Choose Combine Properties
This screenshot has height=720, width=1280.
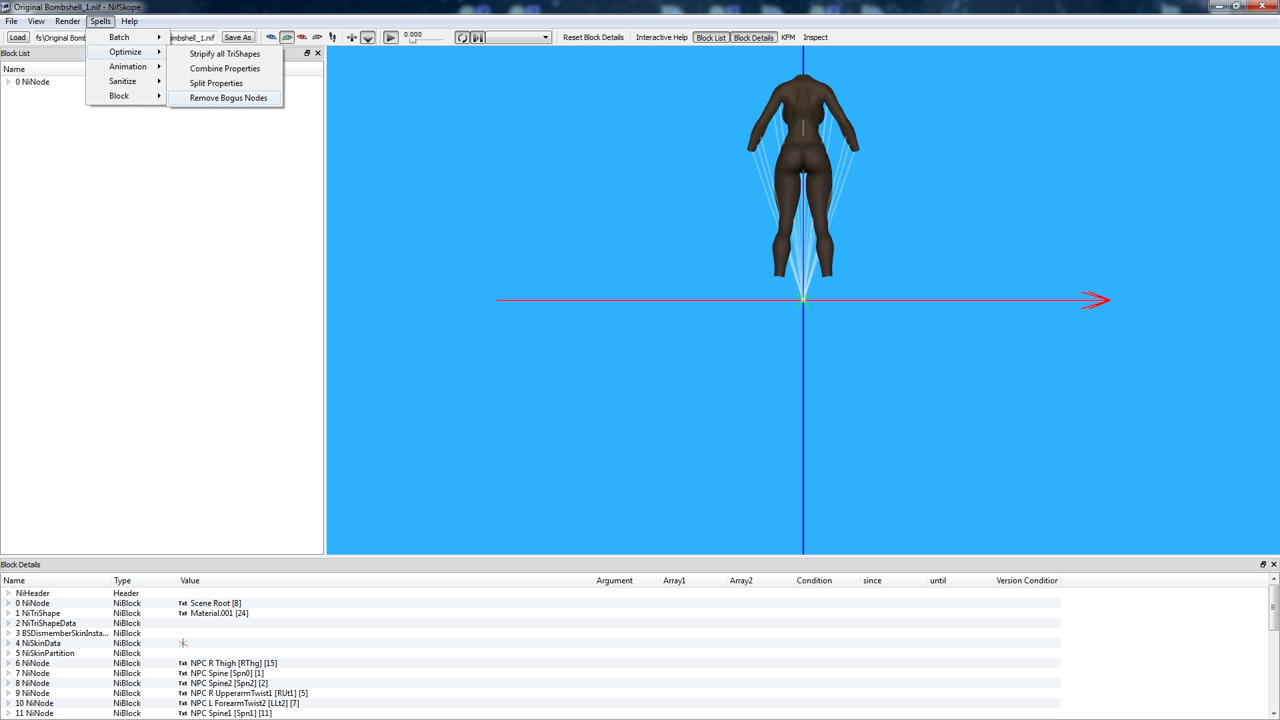tap(225, 69)
